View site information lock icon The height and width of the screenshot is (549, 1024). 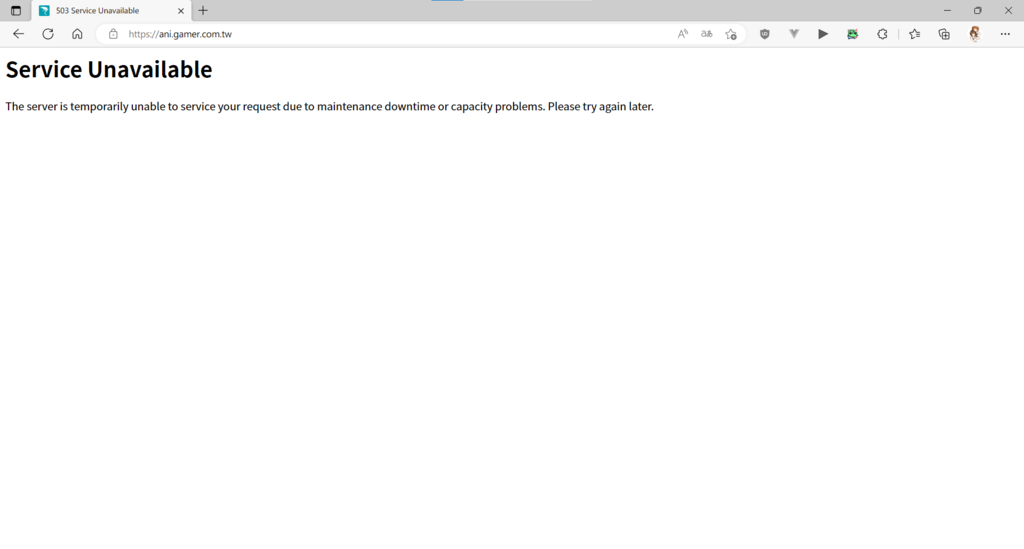pos(113,34)
